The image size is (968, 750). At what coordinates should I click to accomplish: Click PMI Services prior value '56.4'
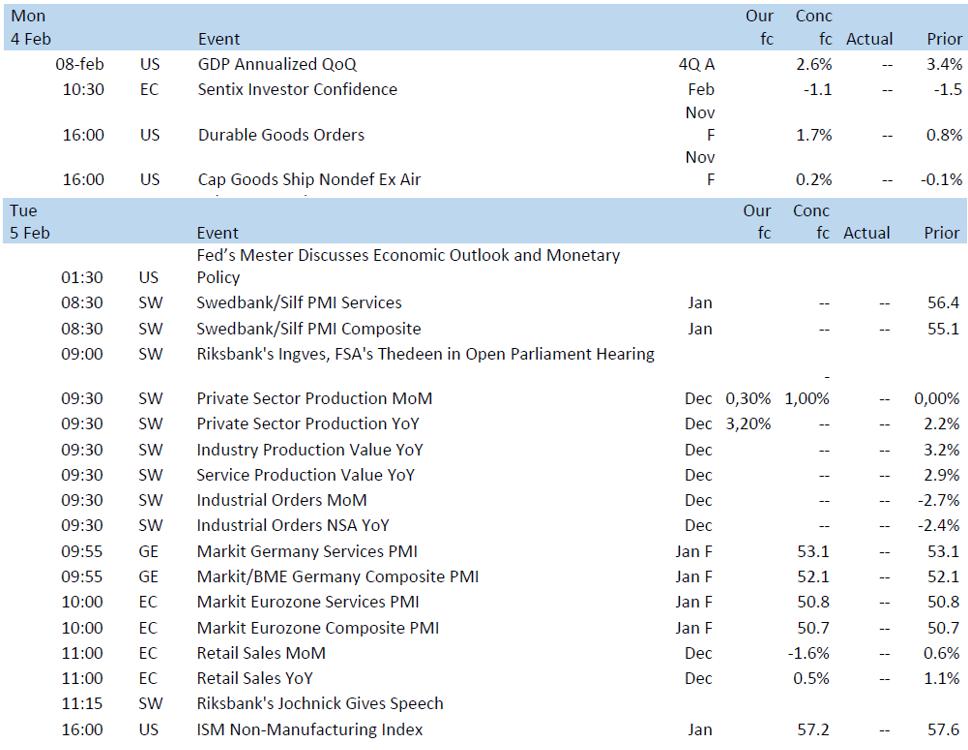[x=943, y=302]
